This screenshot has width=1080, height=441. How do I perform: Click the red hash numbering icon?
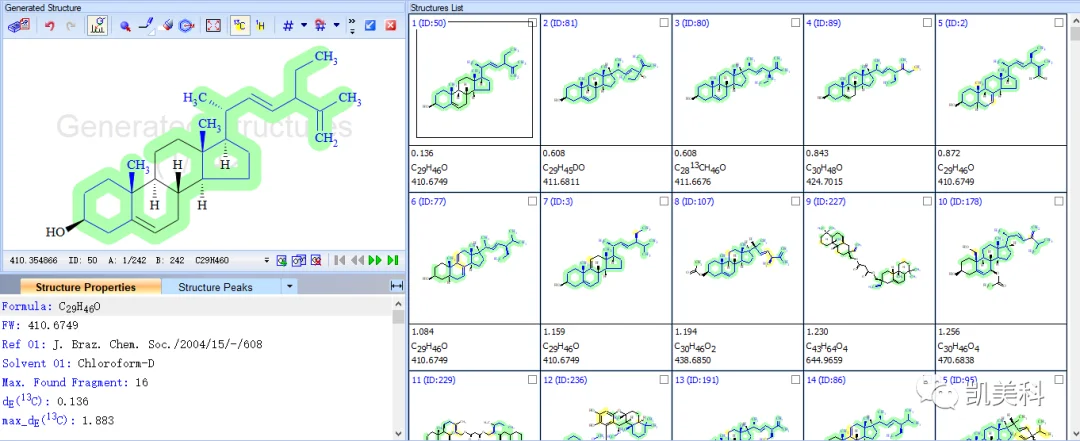tap(320, 25)
